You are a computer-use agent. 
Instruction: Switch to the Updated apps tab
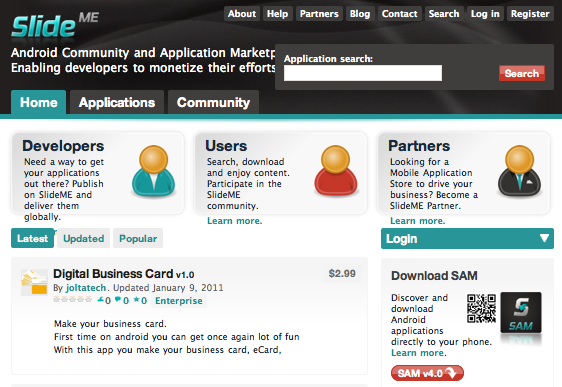click(x=84, y=238)
